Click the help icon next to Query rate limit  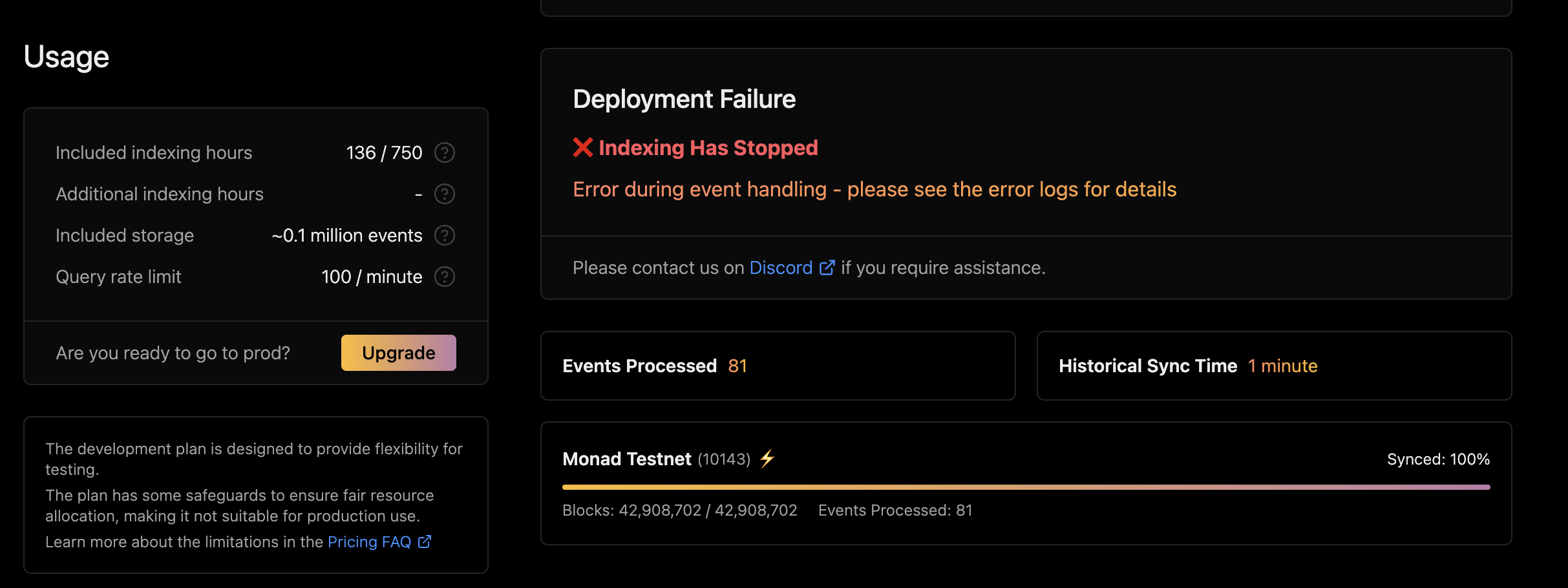445,277
